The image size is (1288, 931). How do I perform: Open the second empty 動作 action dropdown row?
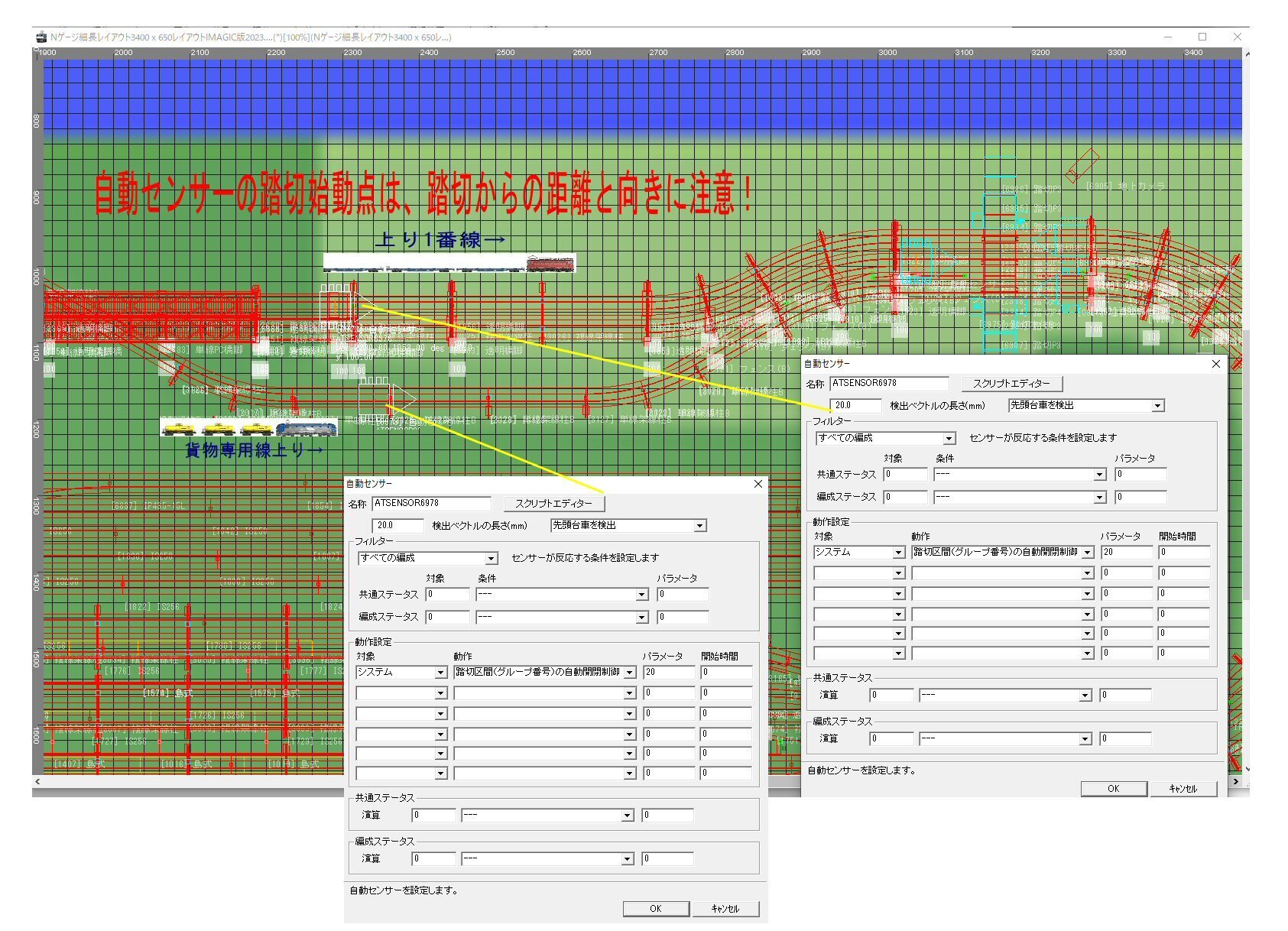click(628, 693)
